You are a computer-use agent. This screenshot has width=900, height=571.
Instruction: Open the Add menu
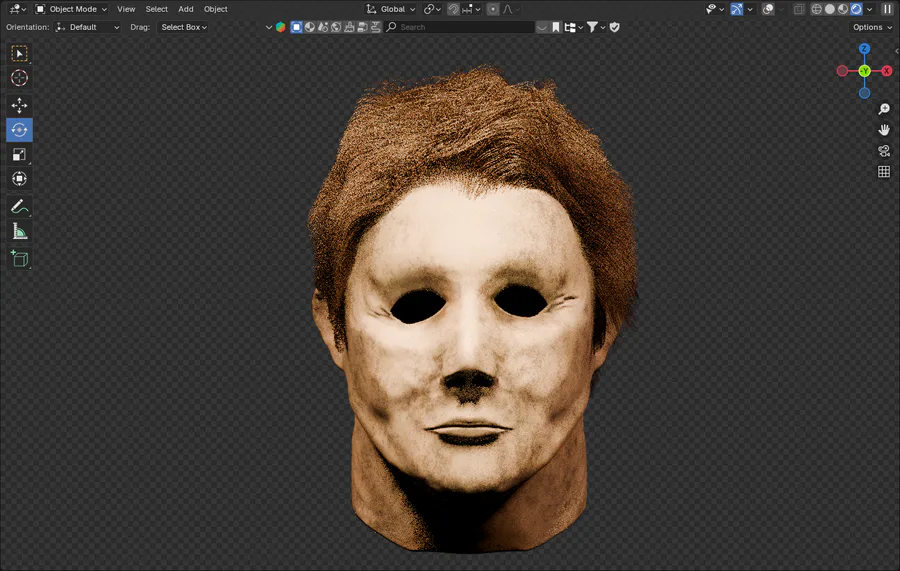point(185,9)
